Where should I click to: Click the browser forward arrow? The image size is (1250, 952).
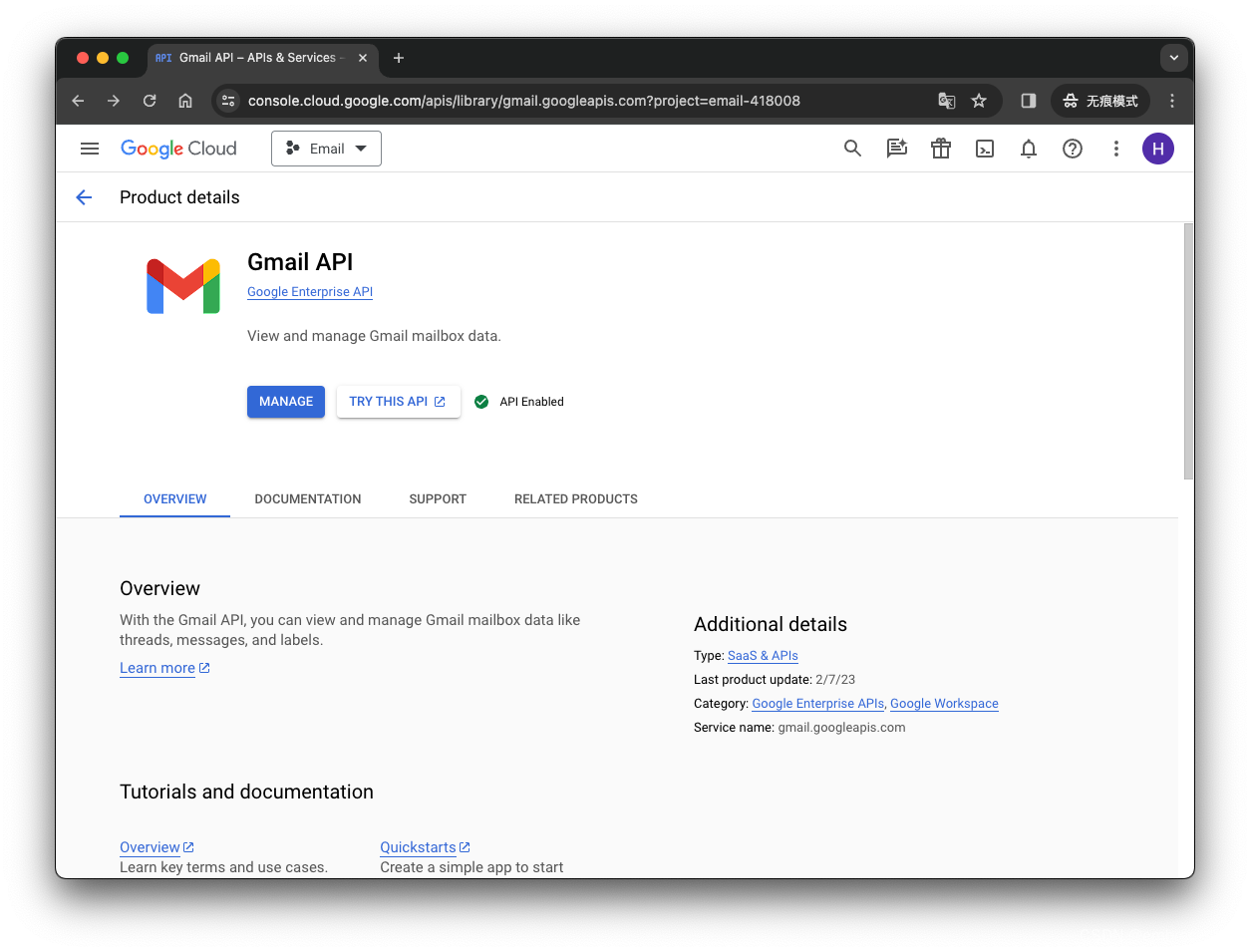pos(114,101)
